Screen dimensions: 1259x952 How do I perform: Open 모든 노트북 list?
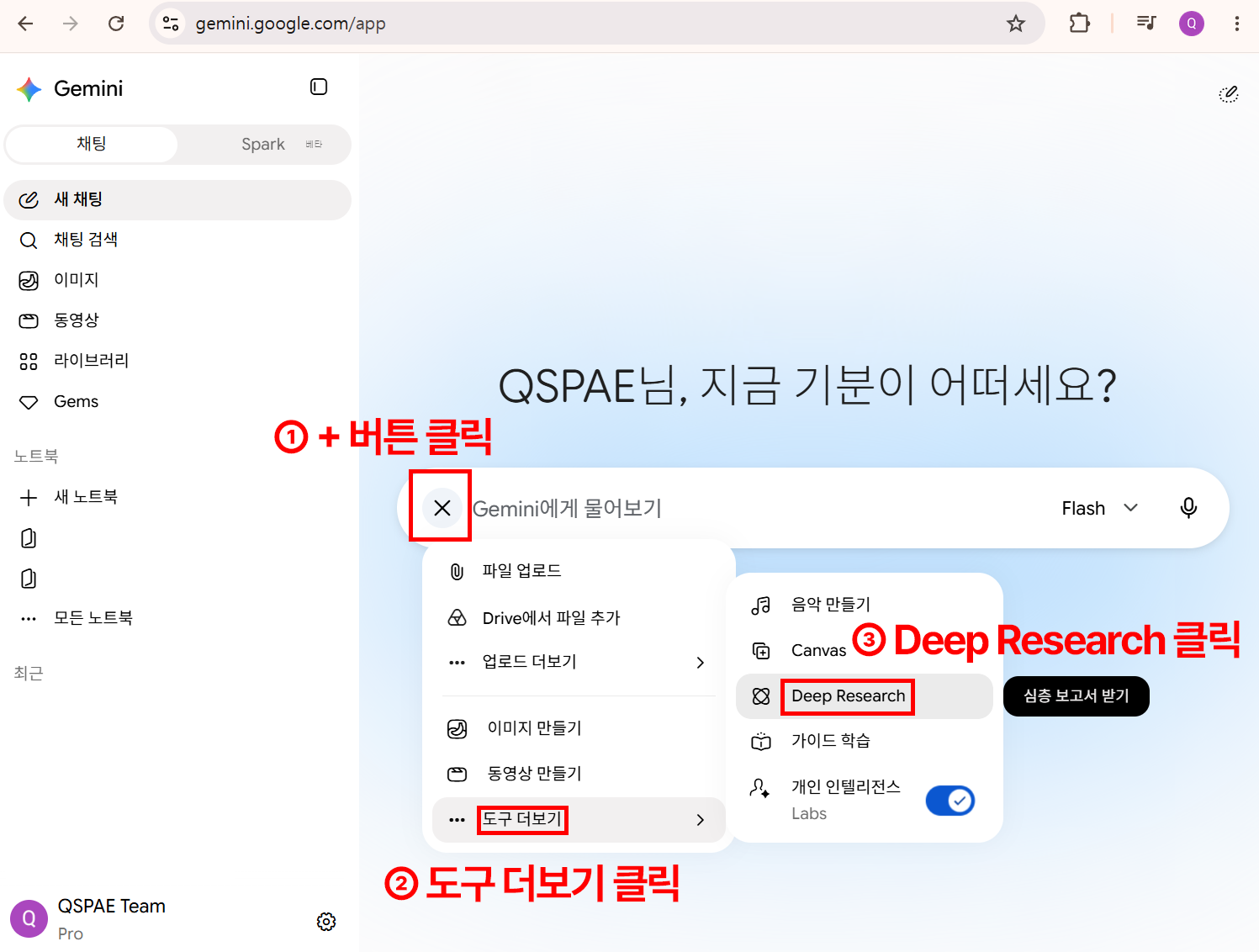coord(177,618)
